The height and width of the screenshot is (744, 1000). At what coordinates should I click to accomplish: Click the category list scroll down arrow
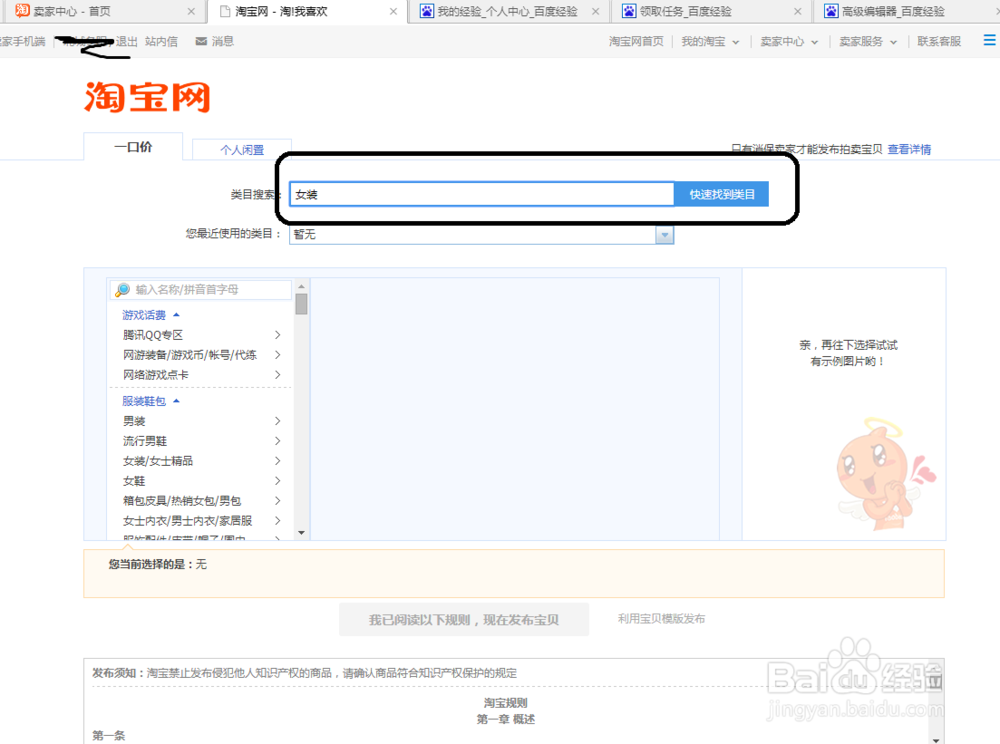302,532
